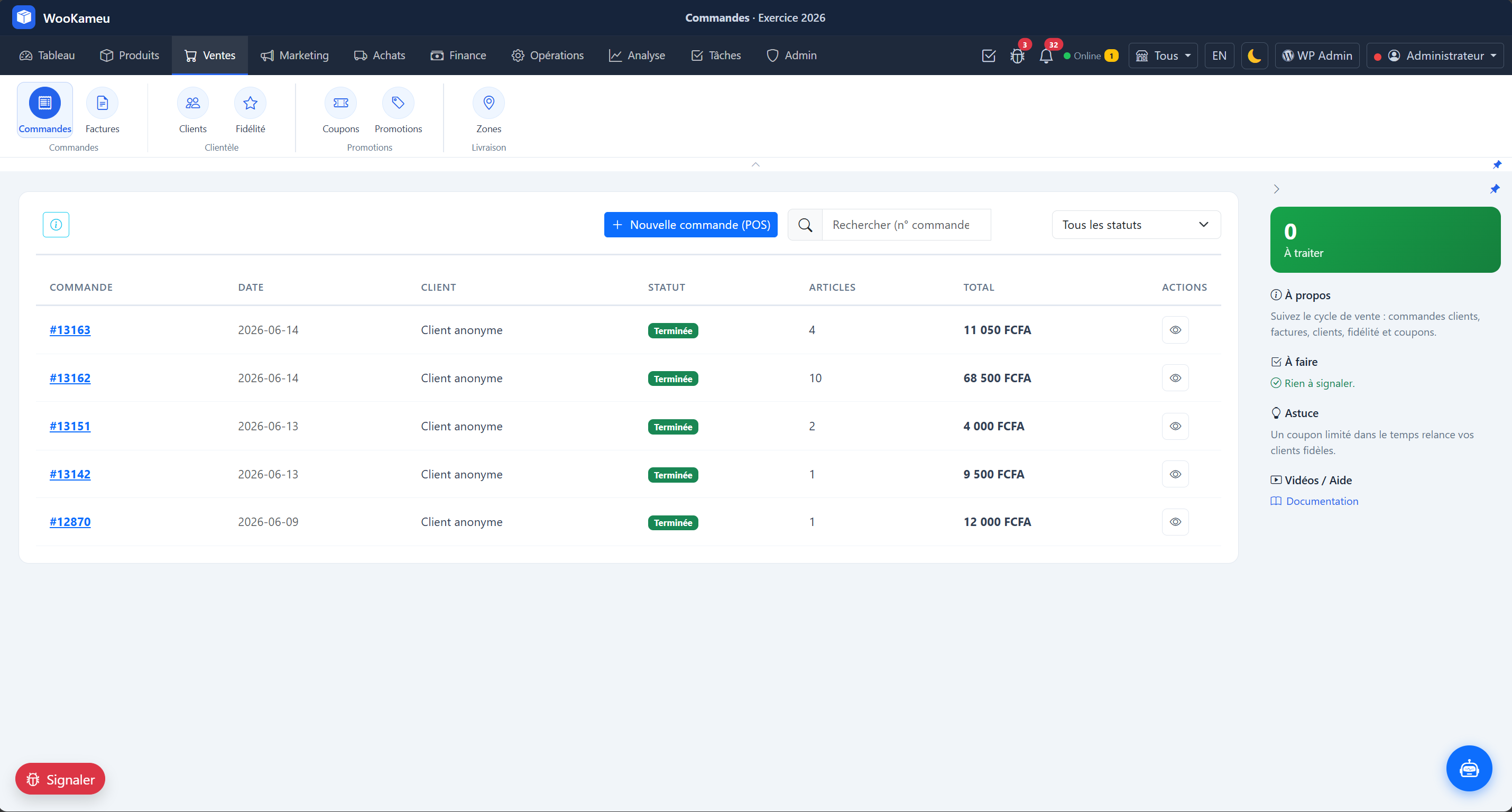View order #13163 eye icon
The width and height of the screenshot is (1512, 812).
pyautogui.click(x=1175, y=330)
